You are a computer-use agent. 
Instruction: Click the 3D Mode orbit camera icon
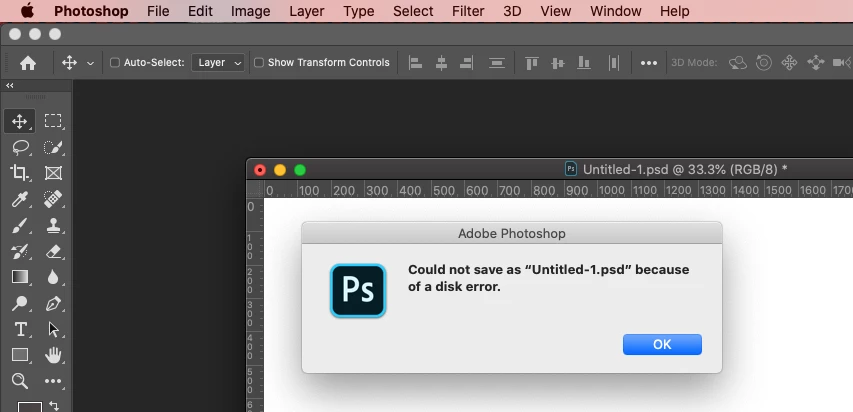738,63
